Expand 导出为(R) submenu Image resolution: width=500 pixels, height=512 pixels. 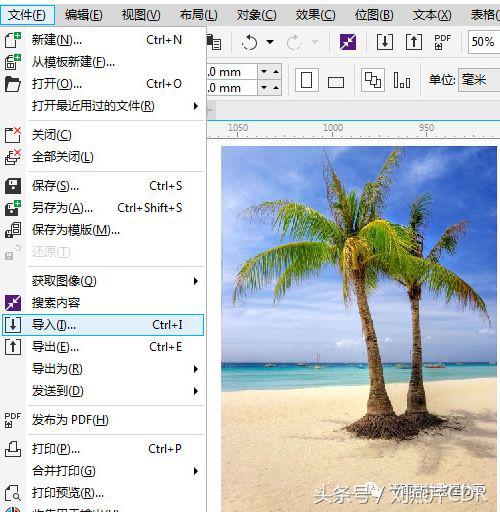pos(103,369)
